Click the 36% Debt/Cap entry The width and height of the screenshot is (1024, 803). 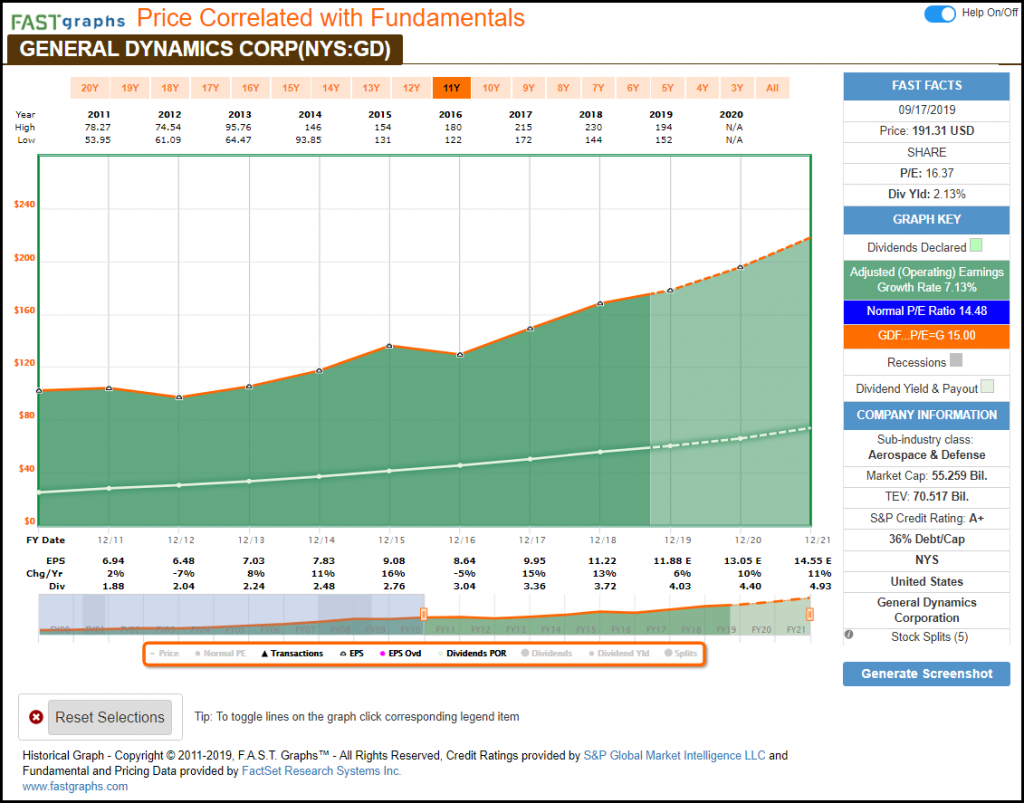[x=926, y=539]
